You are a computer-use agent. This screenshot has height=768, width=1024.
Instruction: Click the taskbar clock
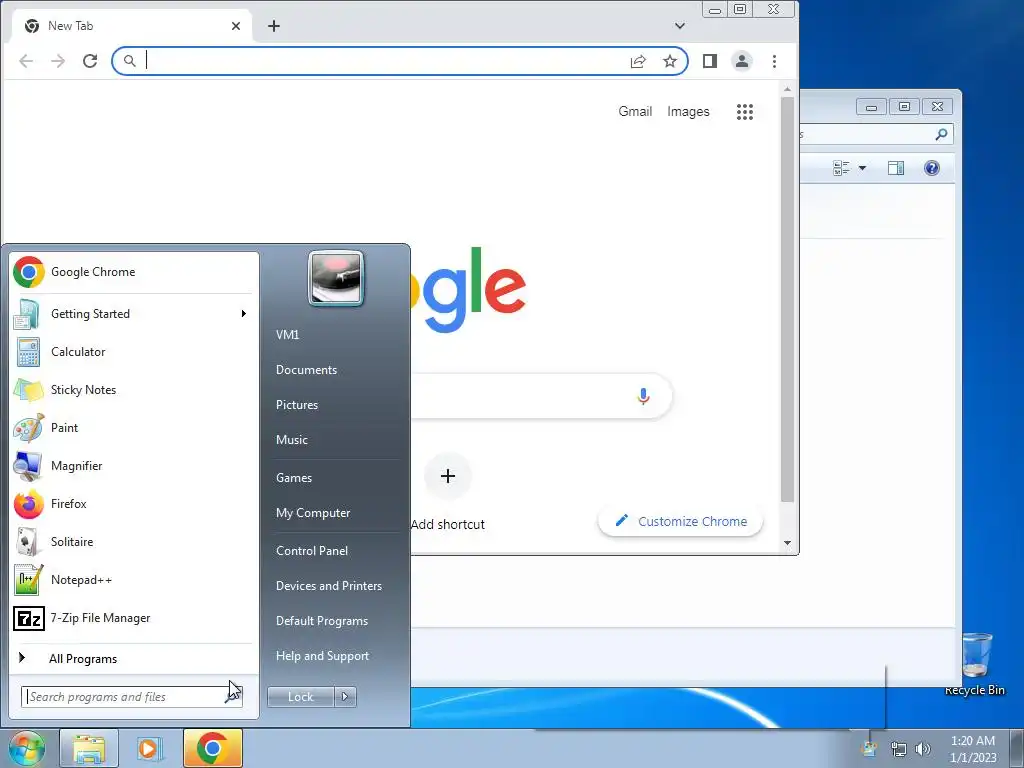pos(973,749)
